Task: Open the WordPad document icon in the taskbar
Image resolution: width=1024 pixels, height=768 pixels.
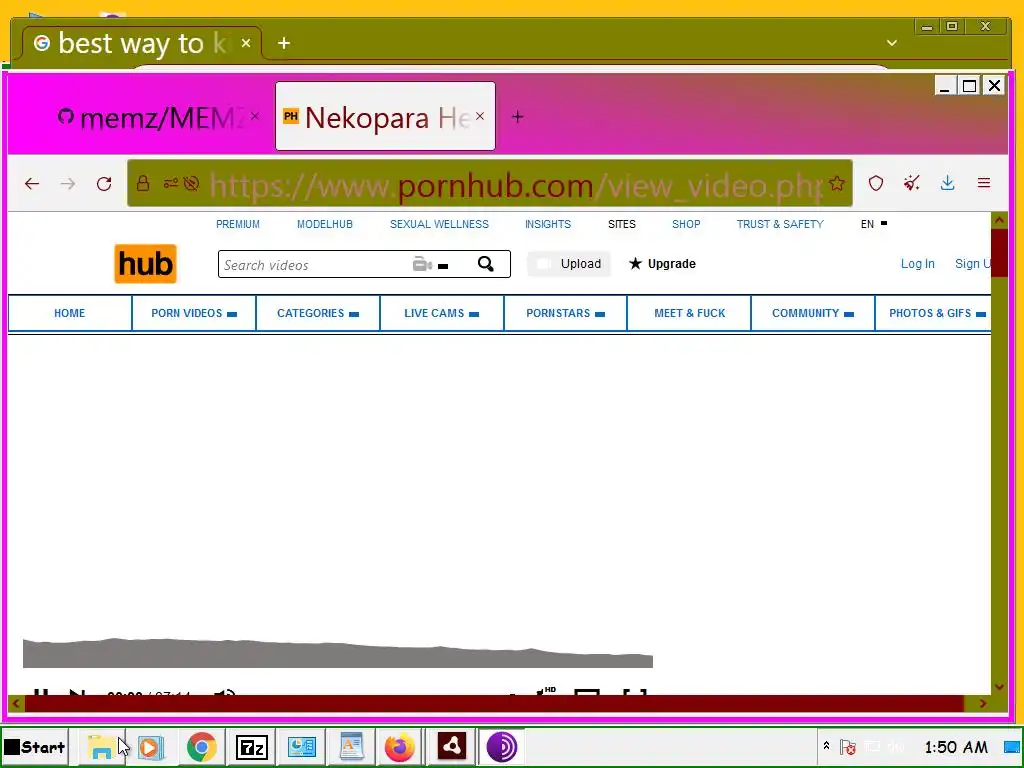Action: (351, 747)
